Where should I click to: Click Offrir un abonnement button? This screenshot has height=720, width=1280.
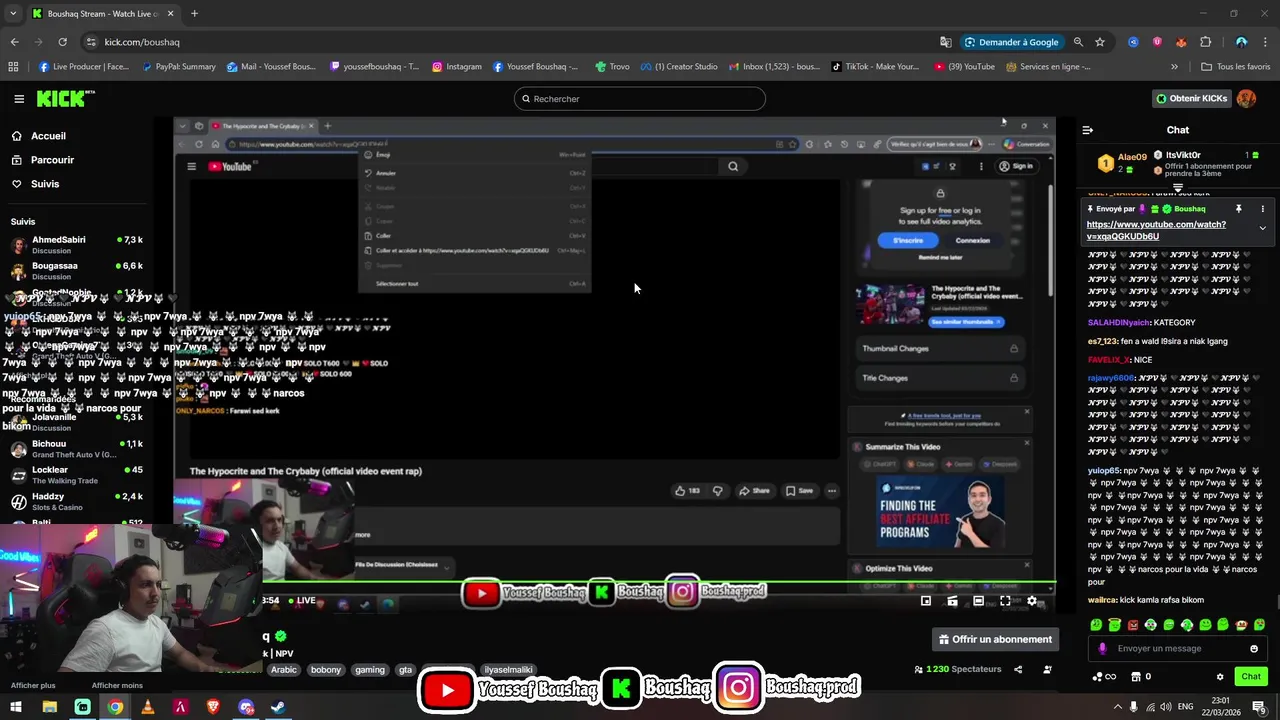[995, 639]
